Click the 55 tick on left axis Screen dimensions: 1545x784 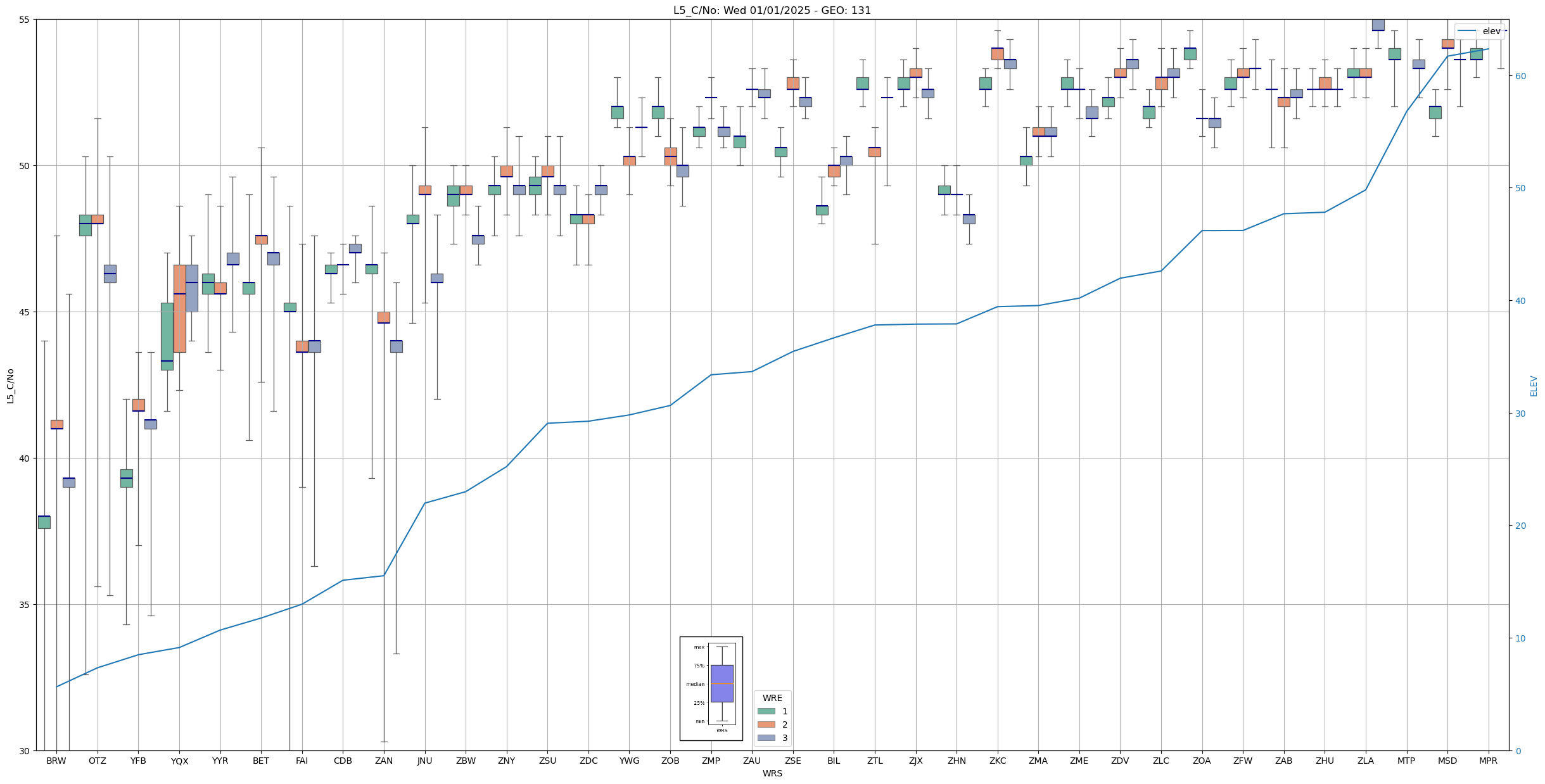(x=24, y=20)
